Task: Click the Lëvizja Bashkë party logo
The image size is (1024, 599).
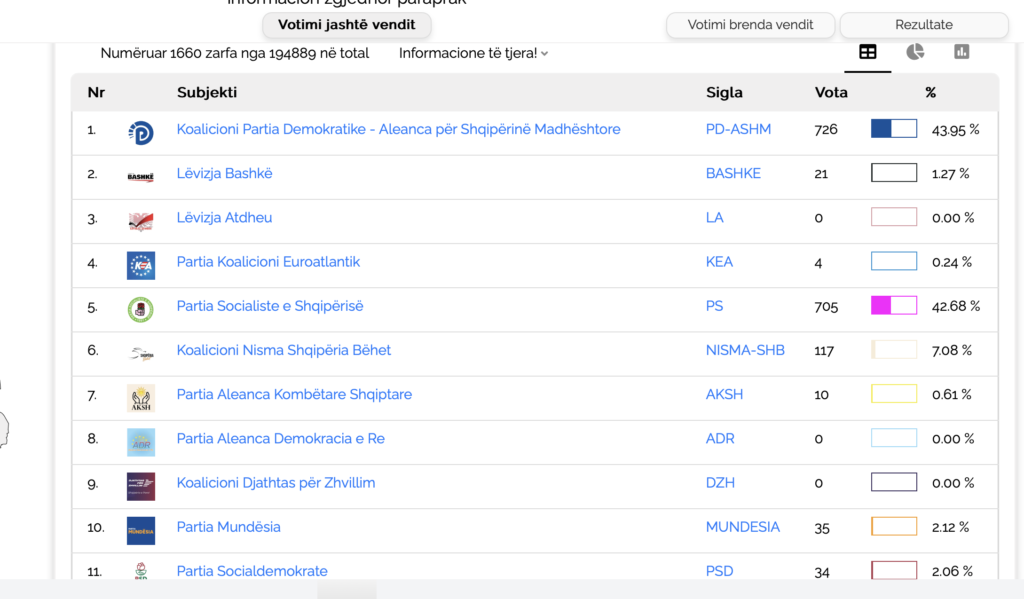Action: [x=141, y=176]
